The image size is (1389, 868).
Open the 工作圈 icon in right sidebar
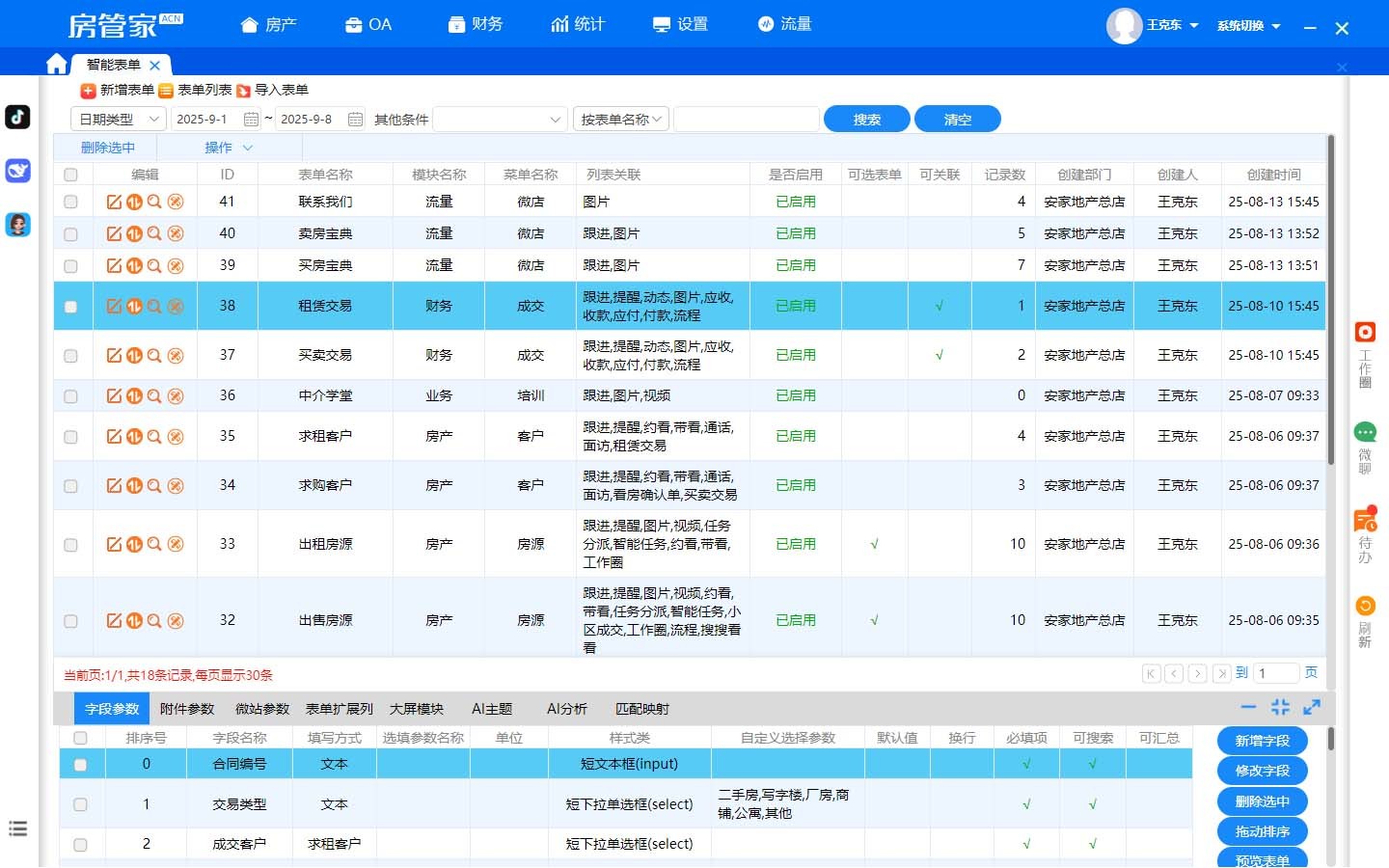click(x=1365, y=333)
